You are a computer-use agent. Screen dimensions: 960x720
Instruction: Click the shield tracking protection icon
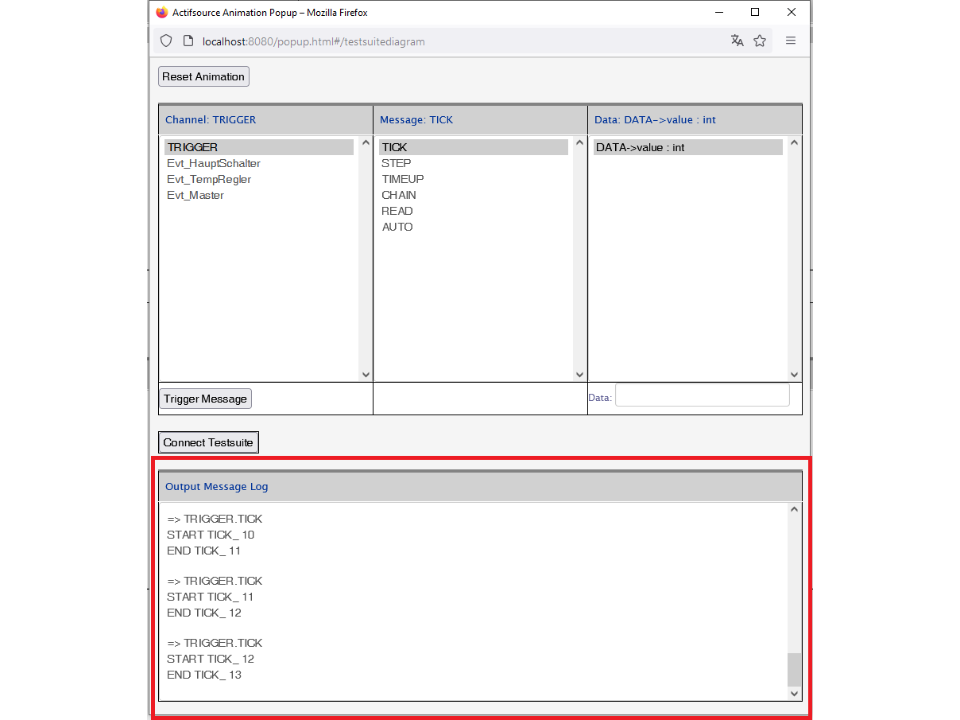point(166,41)
